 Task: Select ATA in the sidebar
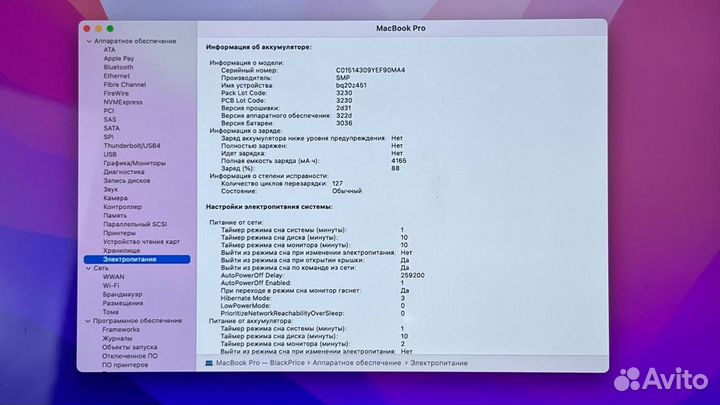tap(109, 50)
